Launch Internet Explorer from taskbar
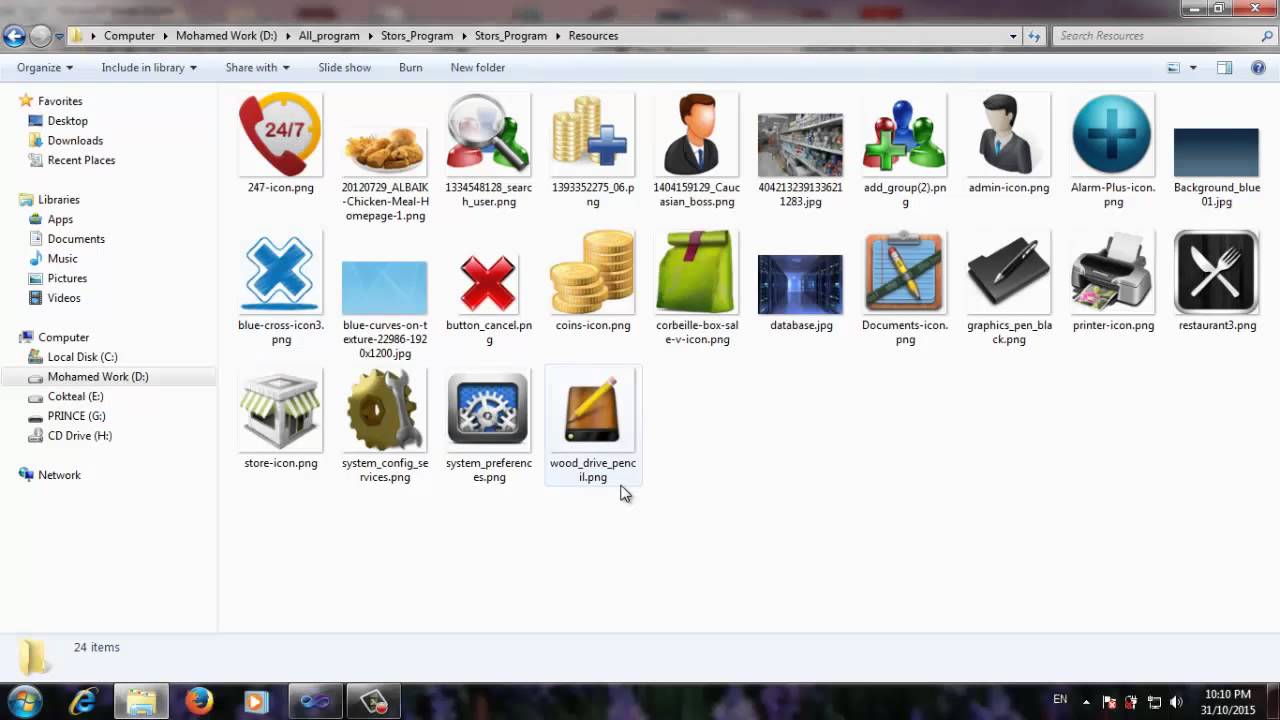Image resolution: width=1280 pixels, height=720 pixels. [x=83, y=702]
